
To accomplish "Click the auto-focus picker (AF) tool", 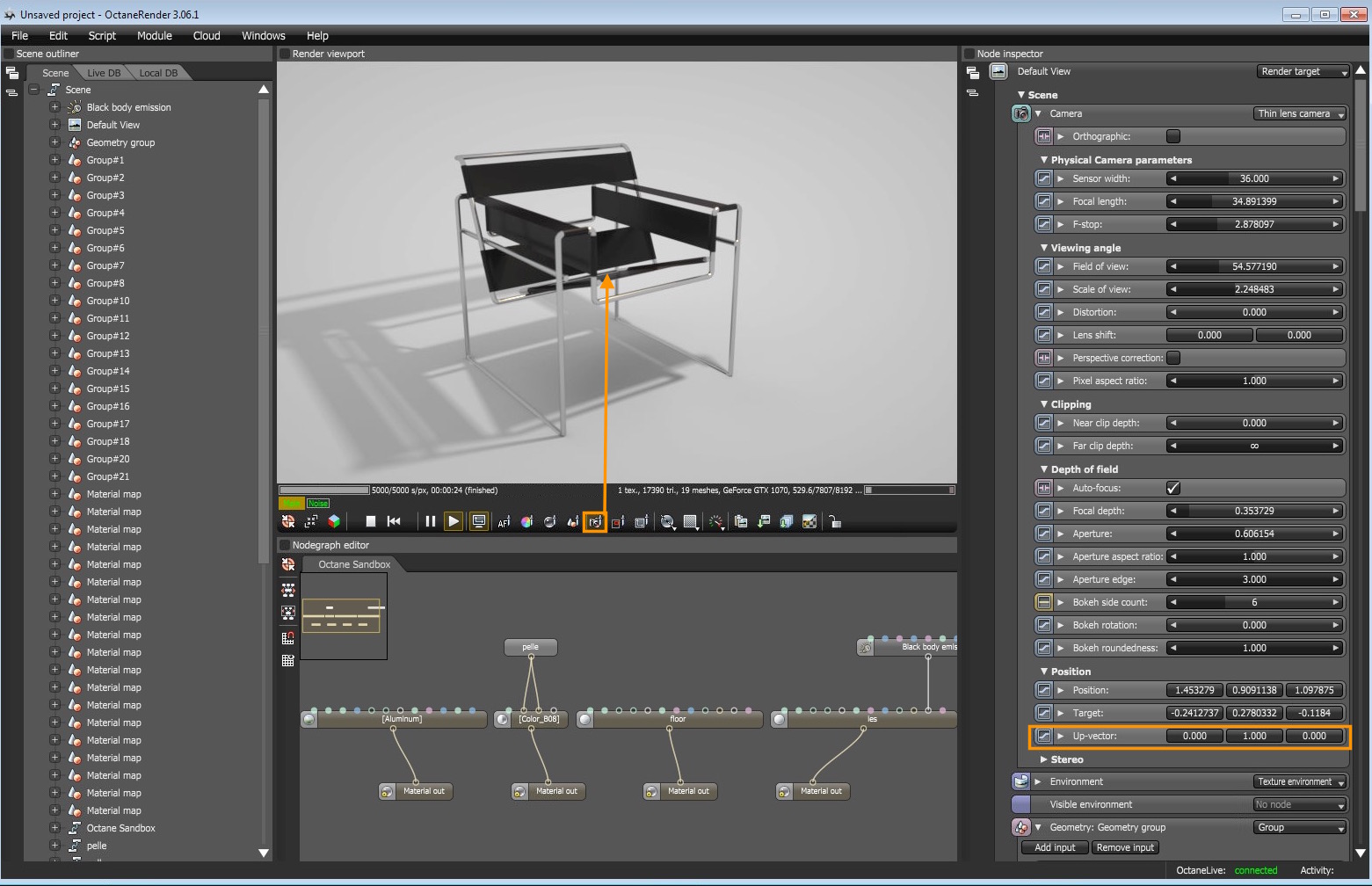I will click(x=504, y=522).
